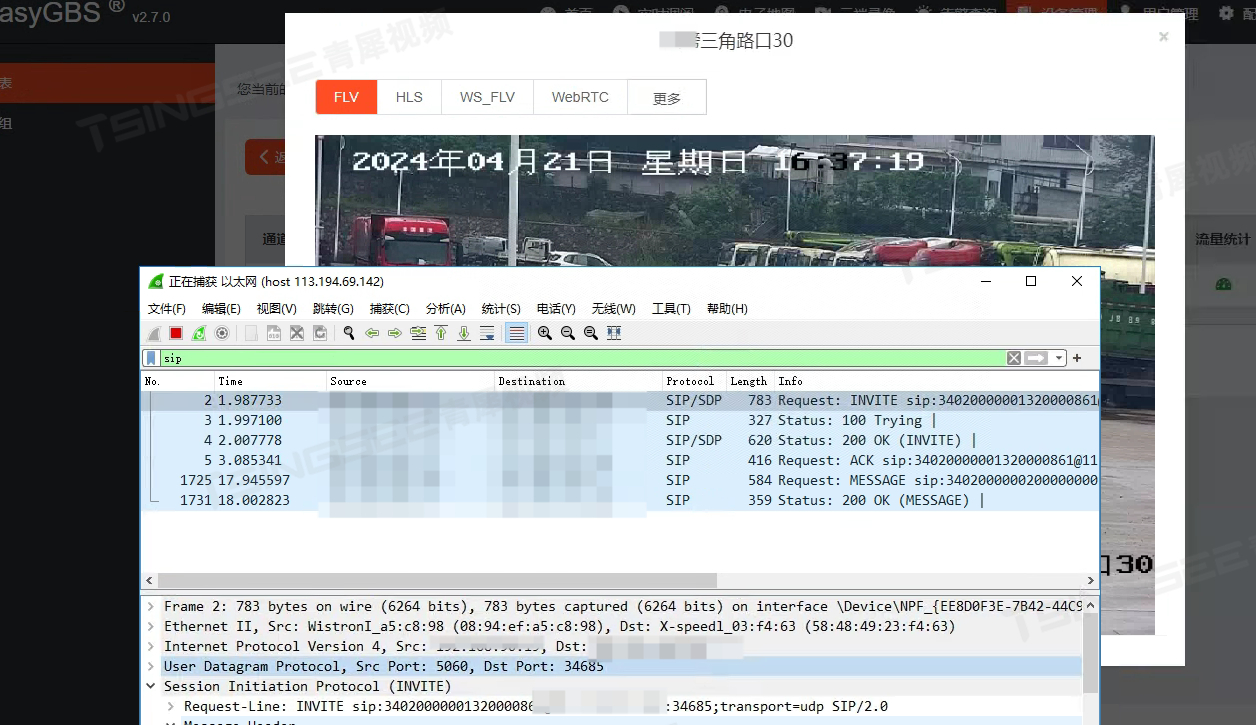Open display filter history dropdown

click(1058, 358)
